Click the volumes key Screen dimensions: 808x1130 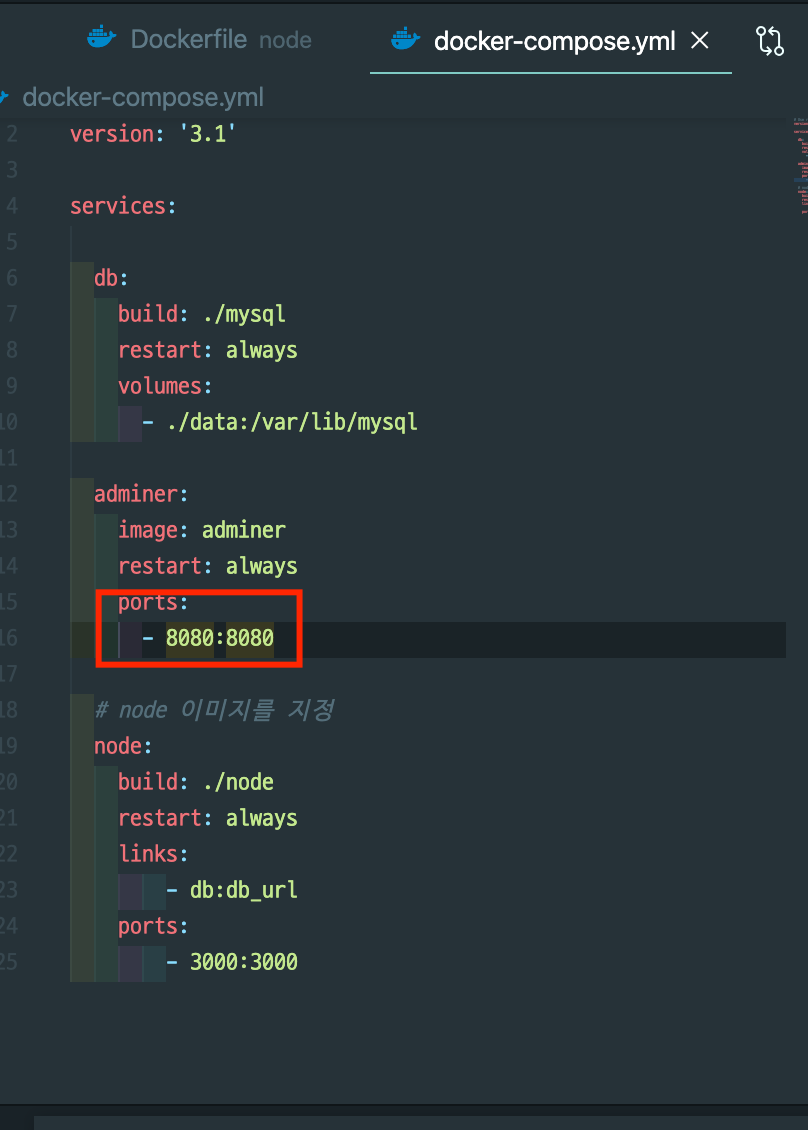point(159,386)
